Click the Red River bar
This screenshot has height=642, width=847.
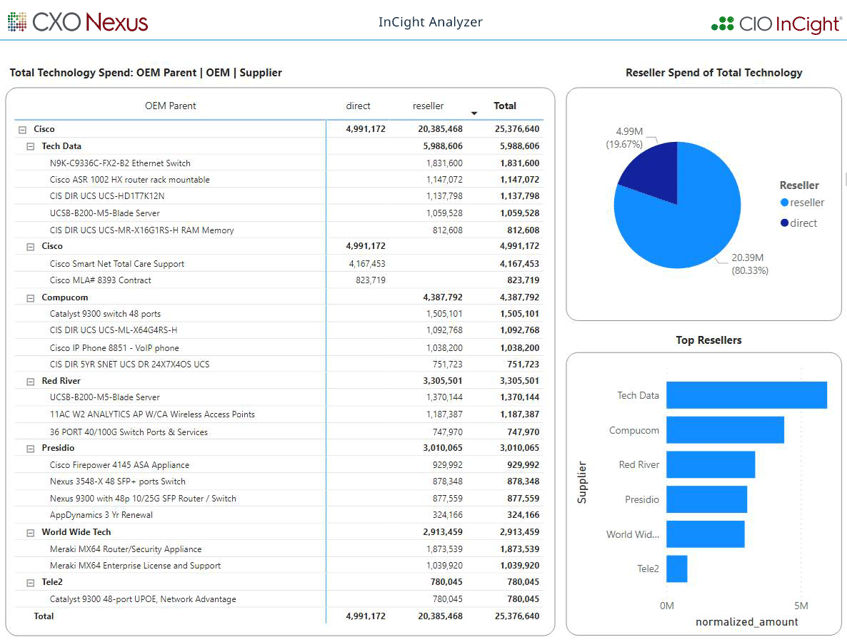710,464
